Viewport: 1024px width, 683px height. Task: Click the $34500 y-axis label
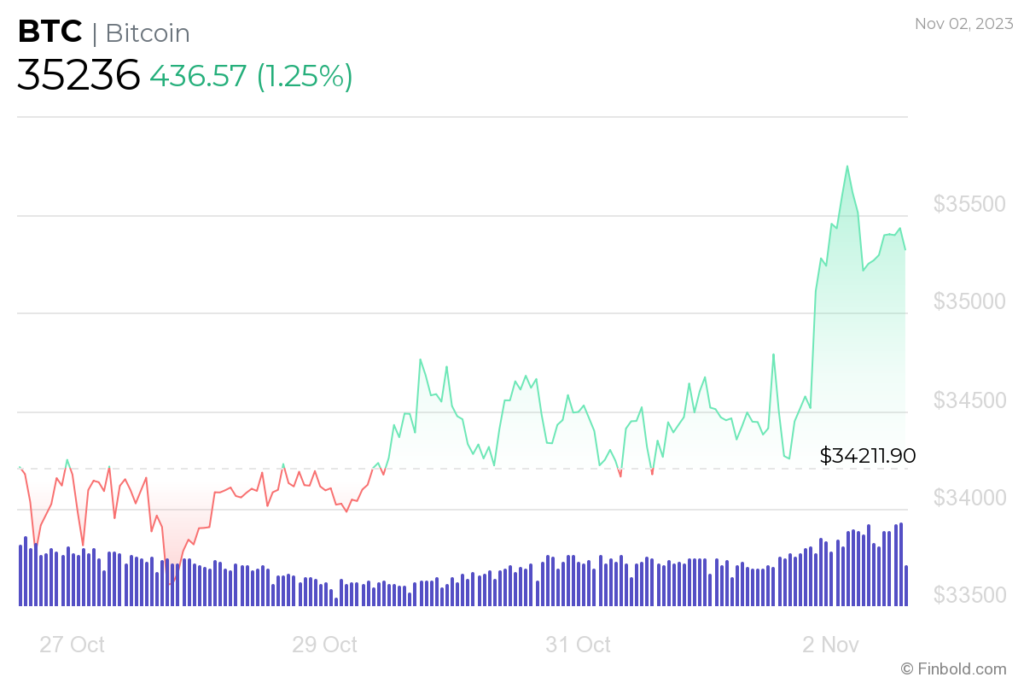point(969,400)
